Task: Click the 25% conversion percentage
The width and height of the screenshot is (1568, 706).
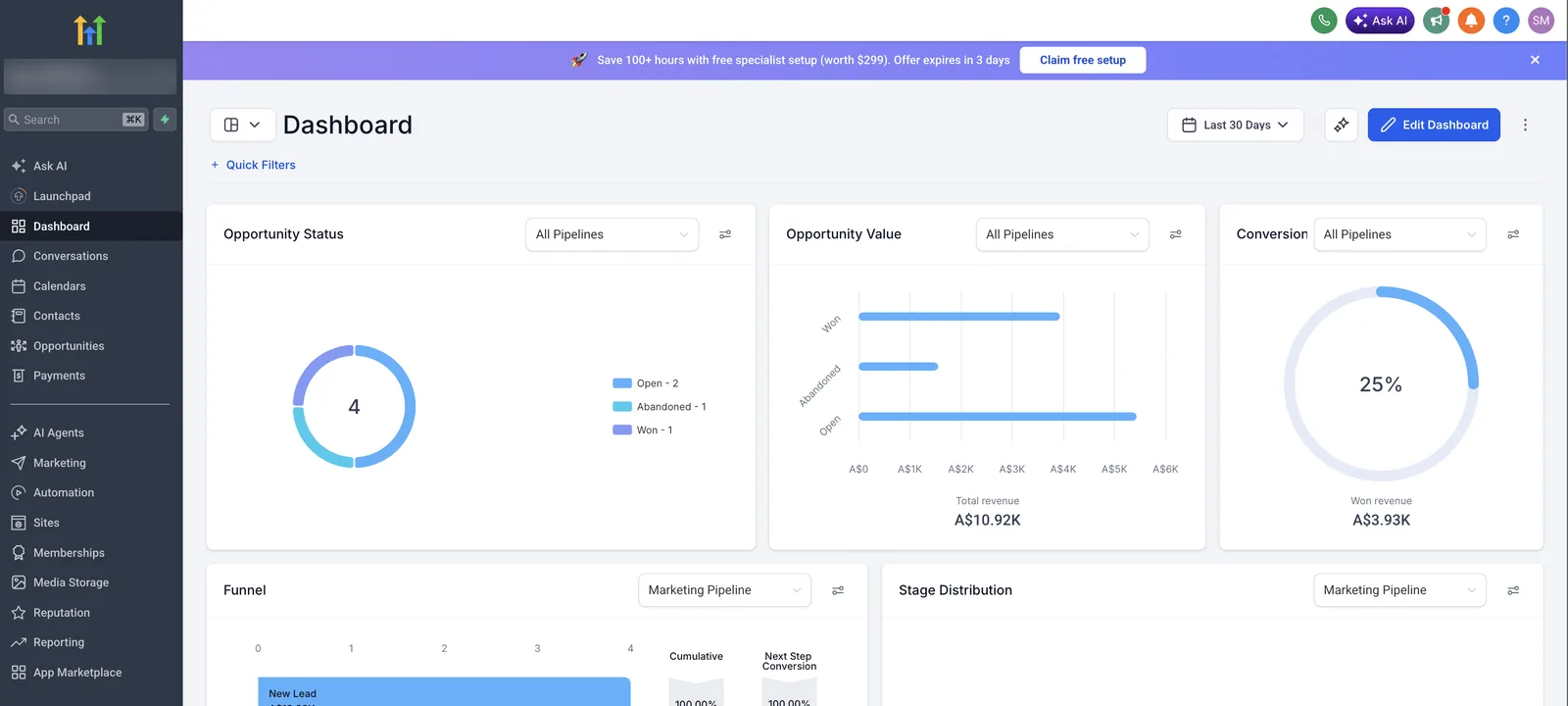Action: 1381,384
